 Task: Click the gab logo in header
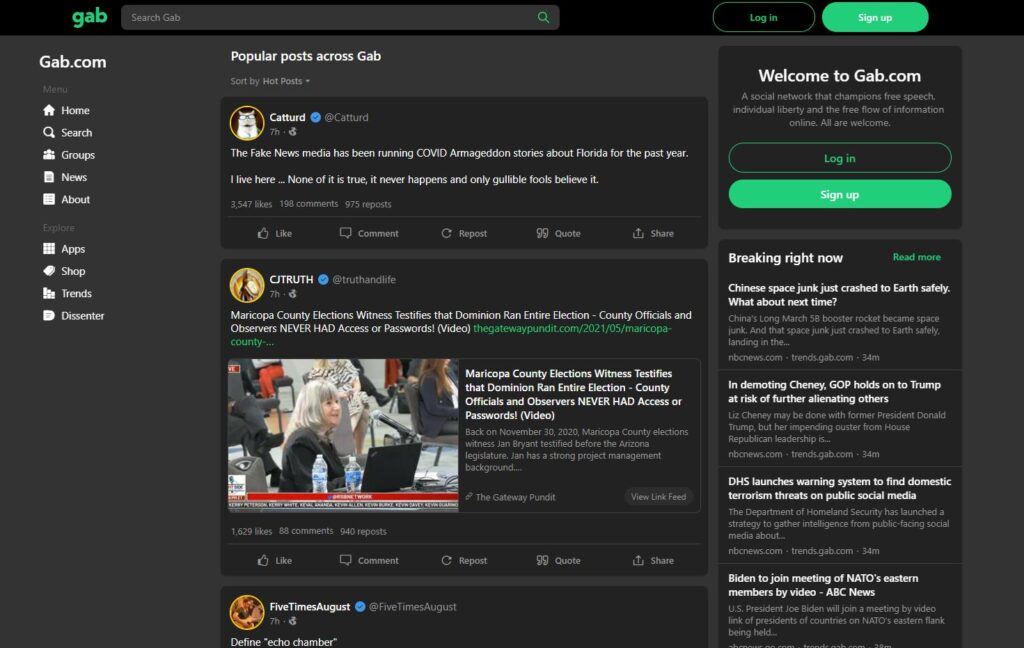89,17
